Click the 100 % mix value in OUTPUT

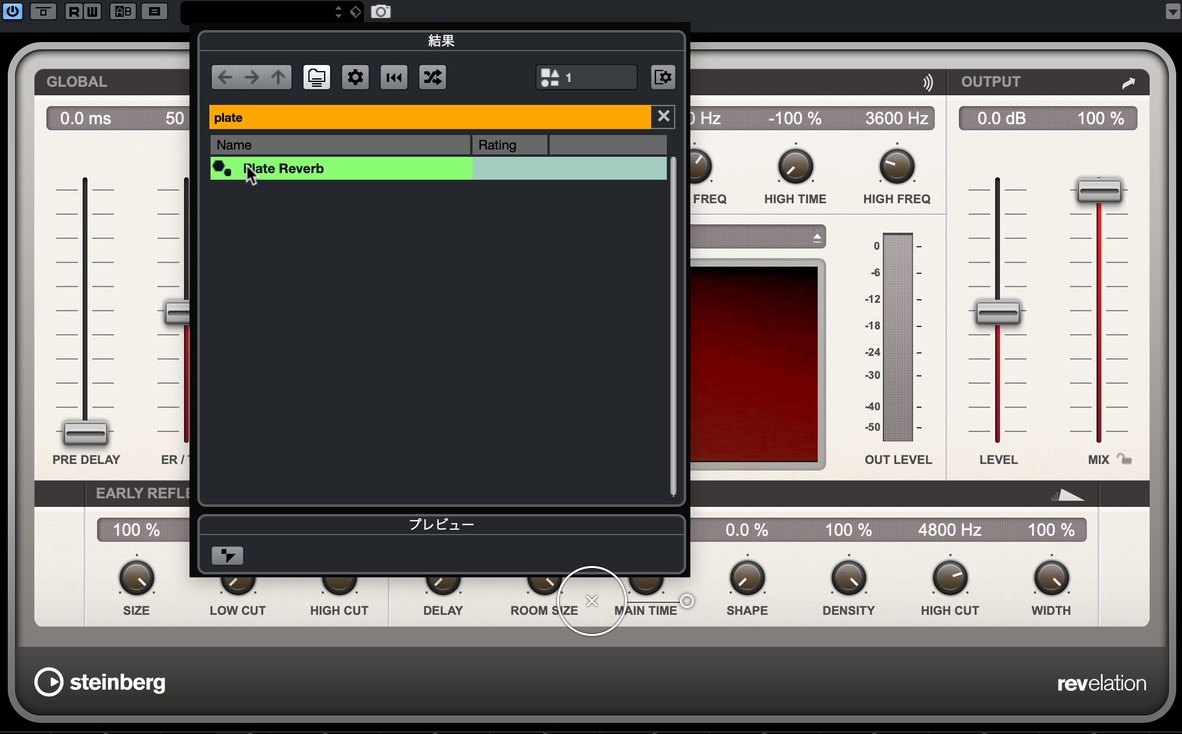coord(1101,118)
